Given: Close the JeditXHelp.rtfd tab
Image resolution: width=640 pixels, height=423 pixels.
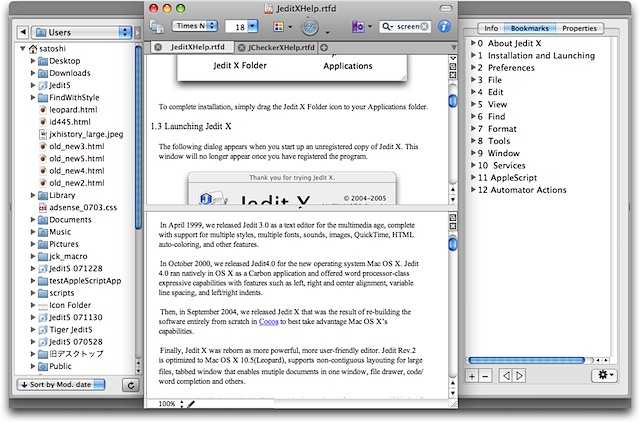Looking at the screenshot, I should coord(158,47).
